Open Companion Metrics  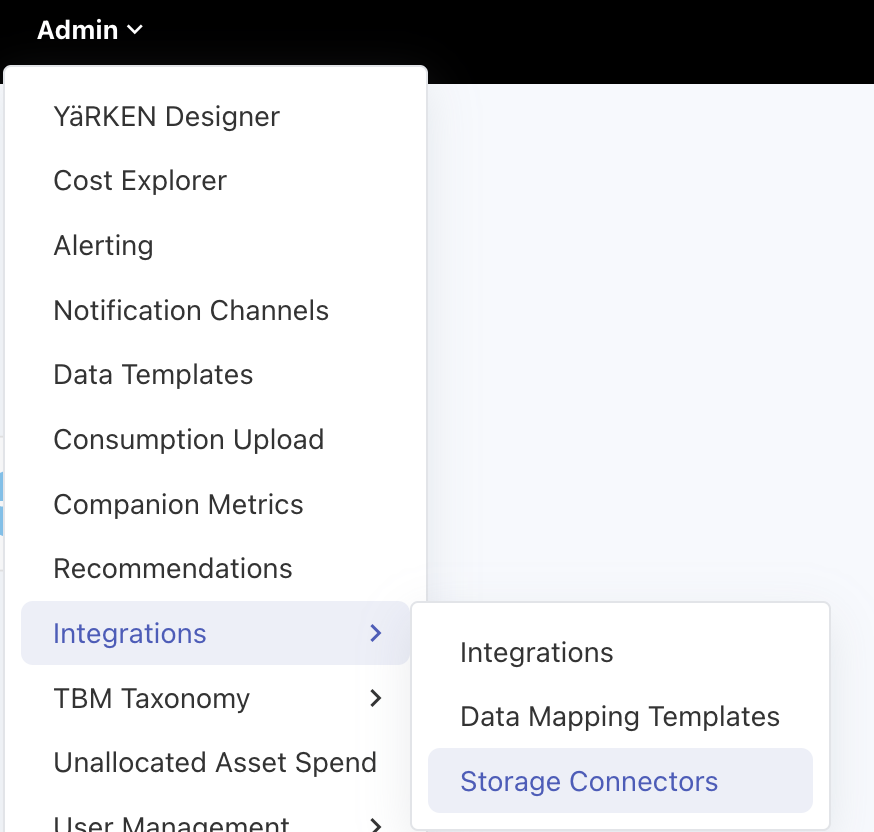(178, 505)
